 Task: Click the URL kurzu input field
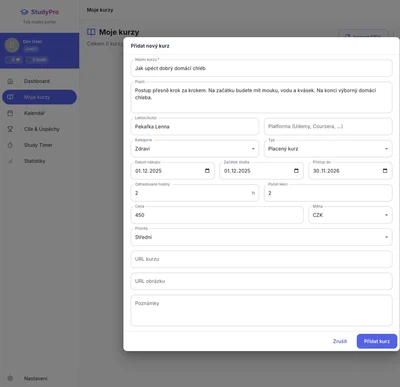tap(261, 259)
